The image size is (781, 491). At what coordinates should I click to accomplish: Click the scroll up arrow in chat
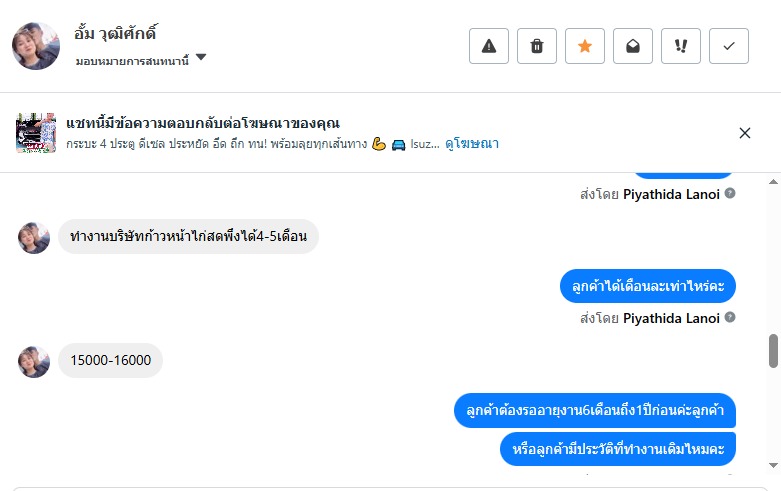click(x=773, y=182)
